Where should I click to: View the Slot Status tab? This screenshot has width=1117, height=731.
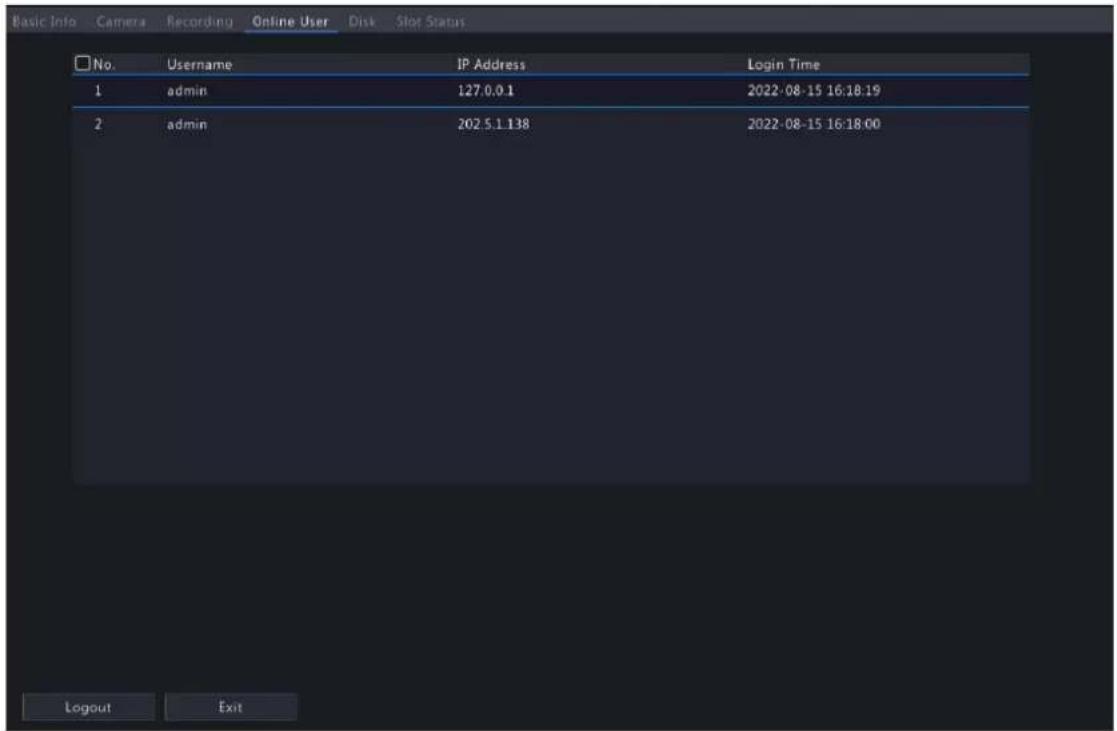430,21
